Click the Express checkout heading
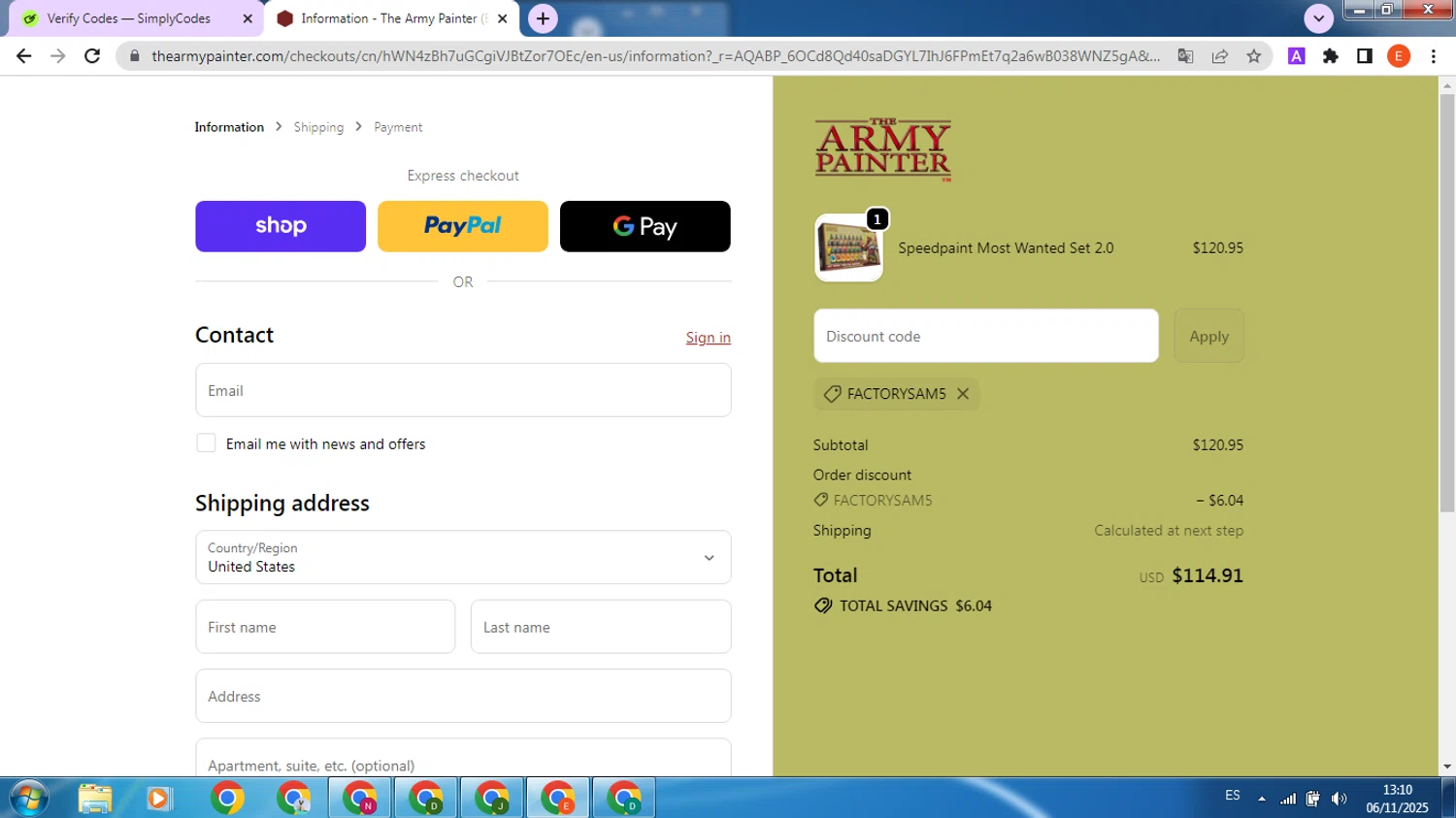Screen dimensions: 1456x818 click(463, 176)
